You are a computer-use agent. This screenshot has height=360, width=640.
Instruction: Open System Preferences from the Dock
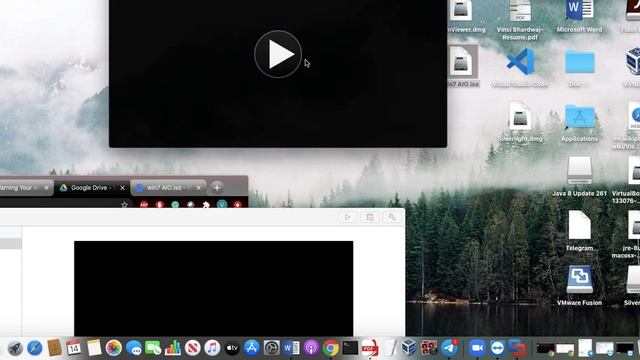pos(271,348)
